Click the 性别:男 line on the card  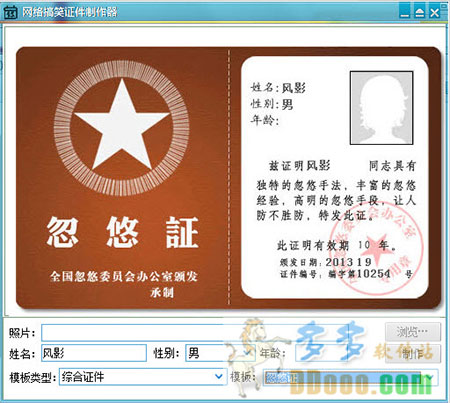[x=272, y=104]
